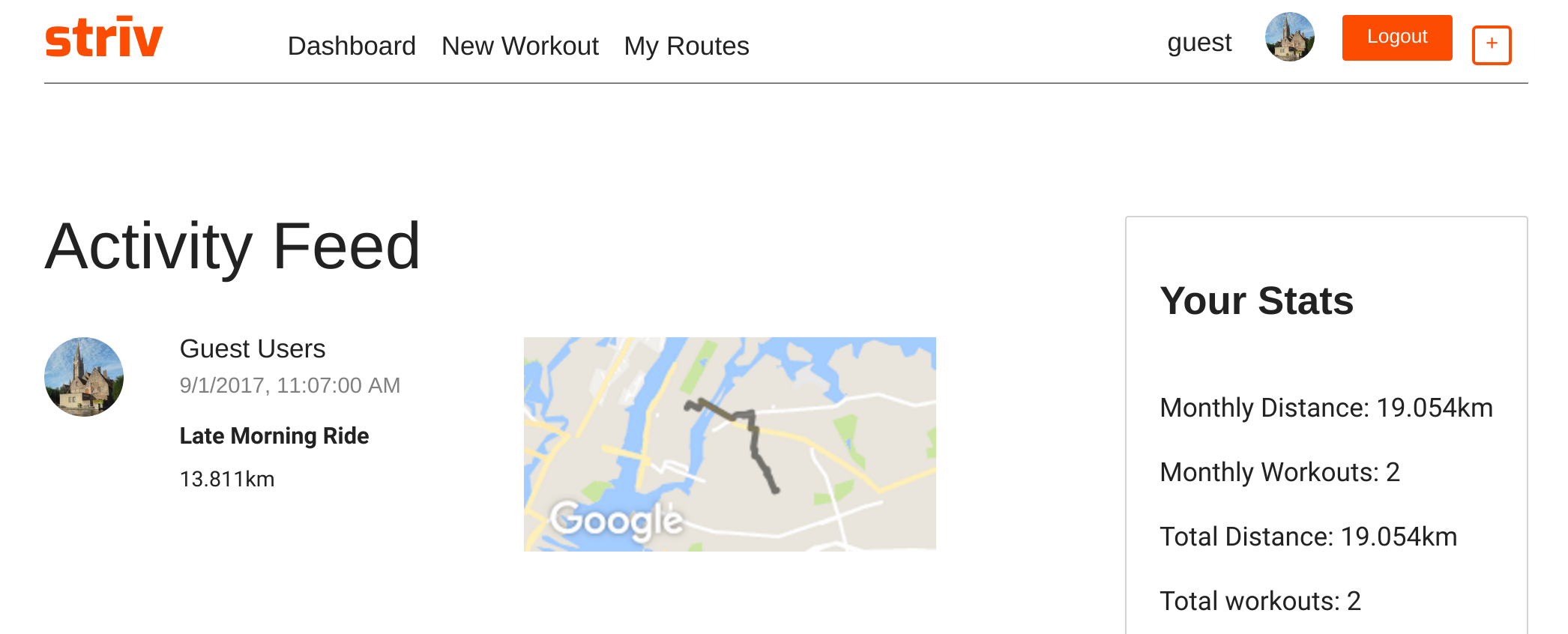
Task: Click the Google logo on the map
Action: [617, 520]
